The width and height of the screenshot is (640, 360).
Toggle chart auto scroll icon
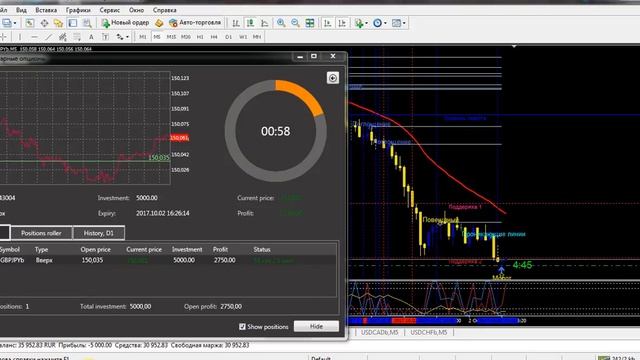pyautogui.click(x=327, y=23)
